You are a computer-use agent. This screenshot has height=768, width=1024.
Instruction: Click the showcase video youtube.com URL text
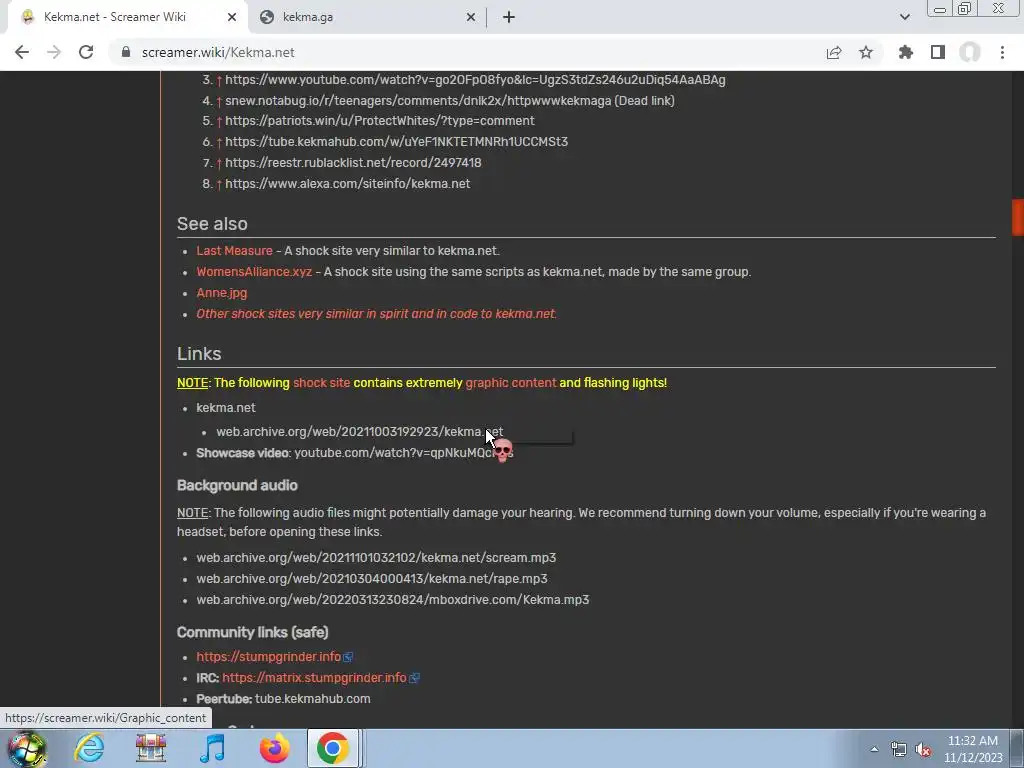pos(404,453)
